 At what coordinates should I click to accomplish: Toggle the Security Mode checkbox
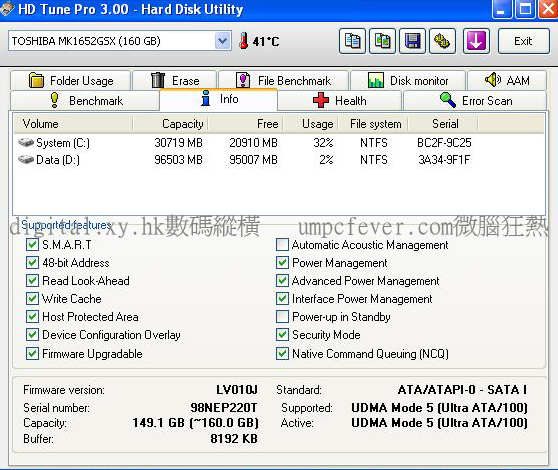pyautogui.click(x=283, y=335)
